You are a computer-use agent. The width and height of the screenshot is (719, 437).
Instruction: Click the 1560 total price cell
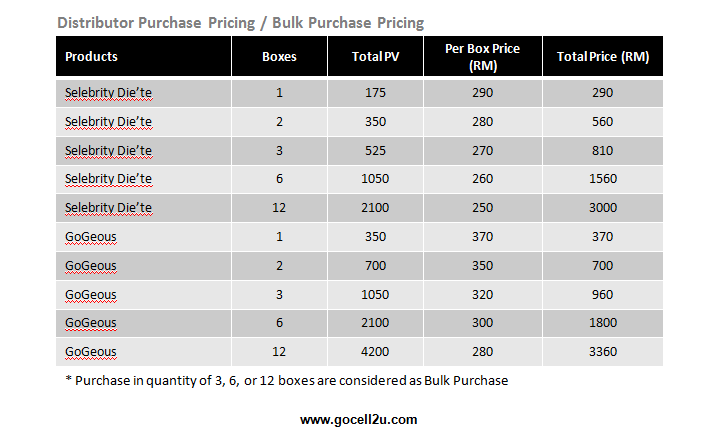[x=603, y=179]
